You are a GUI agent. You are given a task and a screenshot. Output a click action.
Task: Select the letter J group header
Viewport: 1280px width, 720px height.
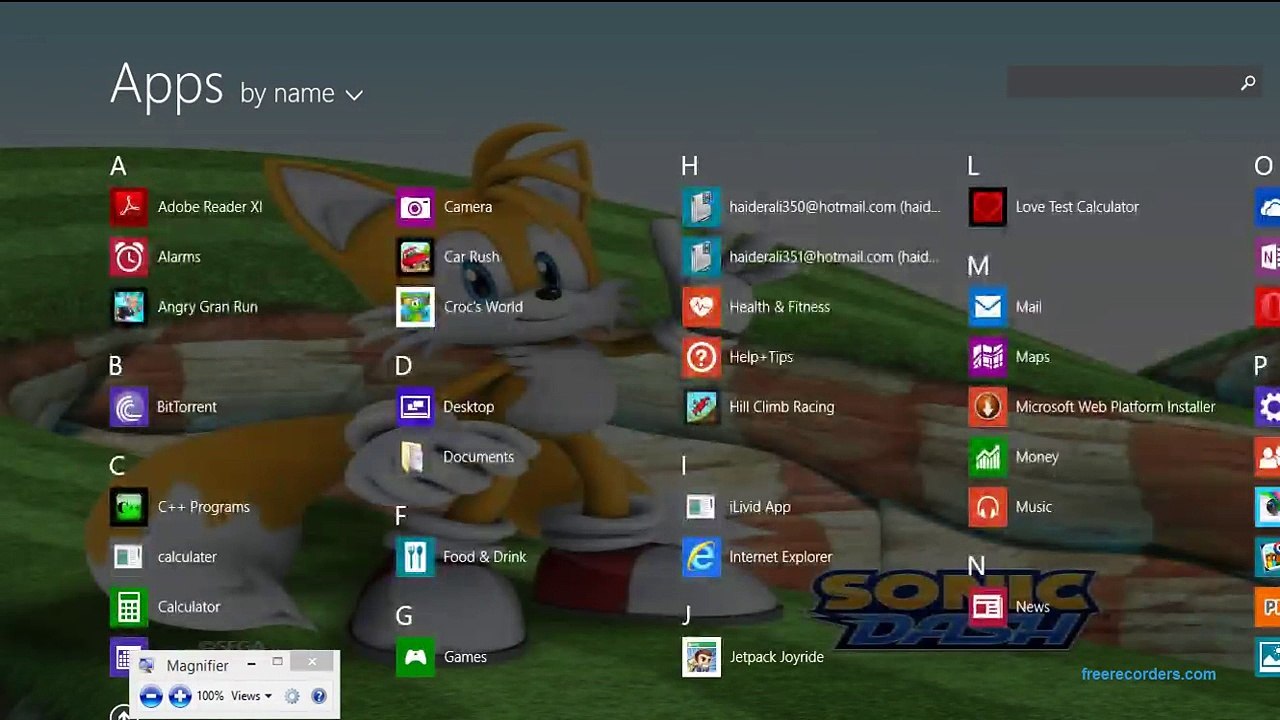[x=686, y=616]
